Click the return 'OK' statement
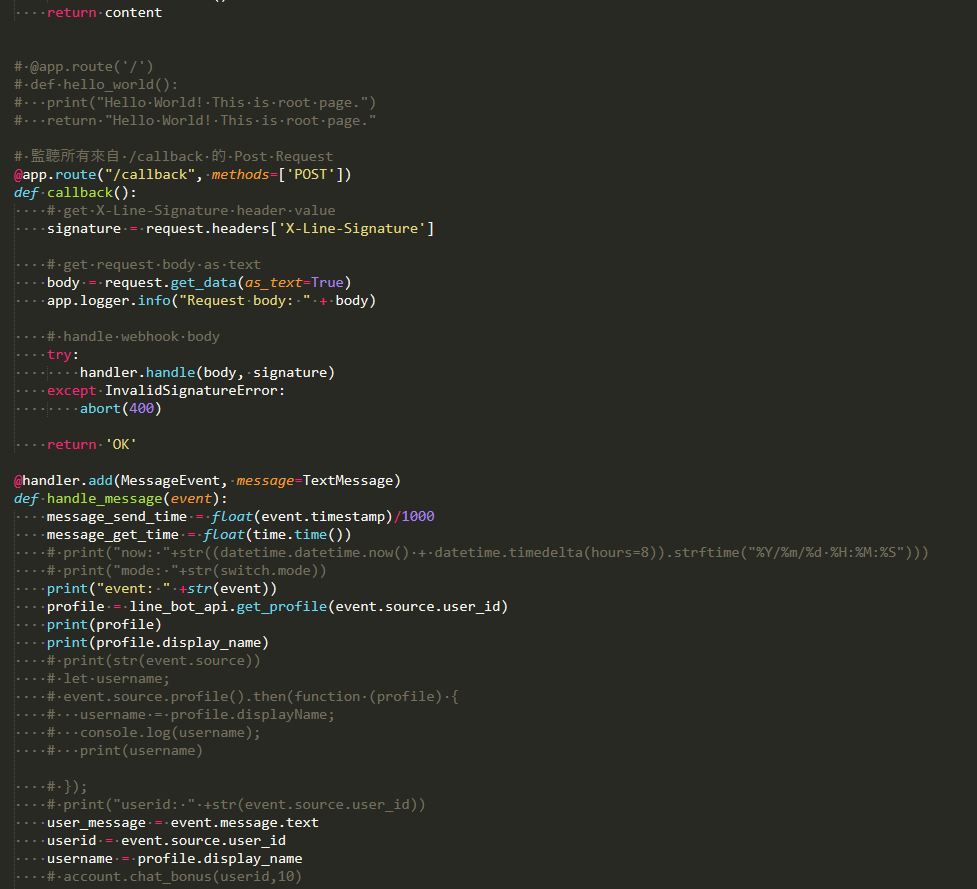 92,445
